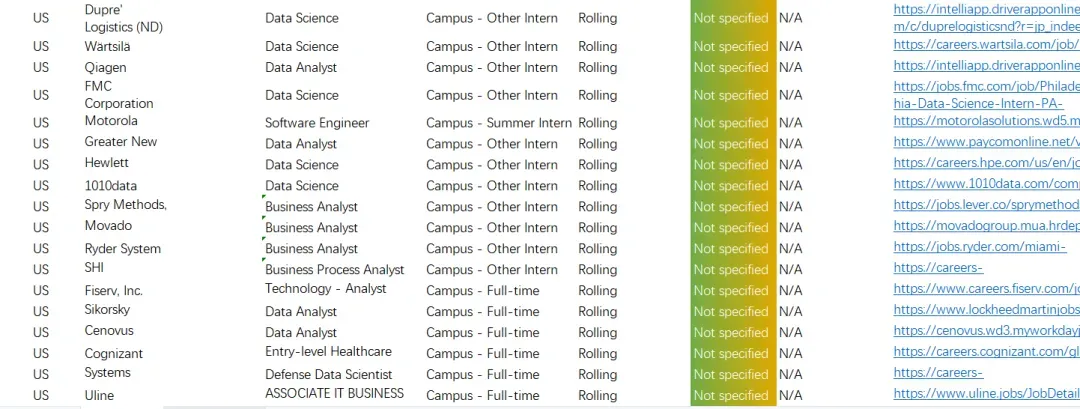Follow the jobs.lever.co/sprymethod link

986,204
